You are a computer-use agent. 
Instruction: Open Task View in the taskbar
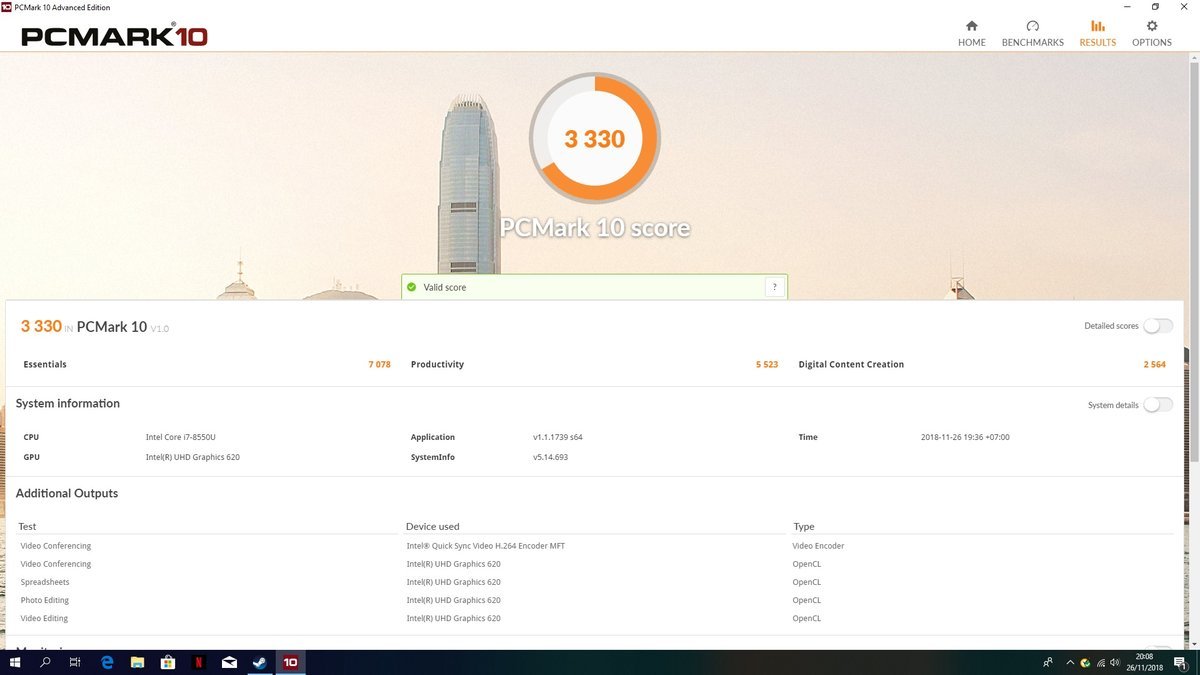[76, 662]
